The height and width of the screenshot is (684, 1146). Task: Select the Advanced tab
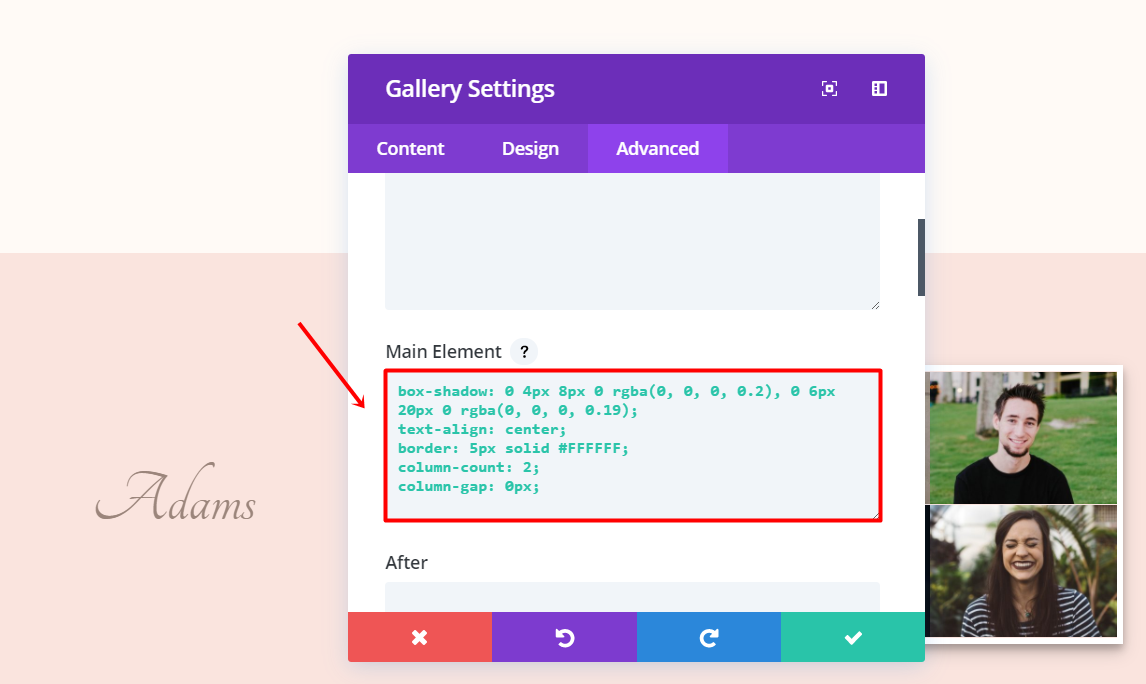[x=657, y=149]
